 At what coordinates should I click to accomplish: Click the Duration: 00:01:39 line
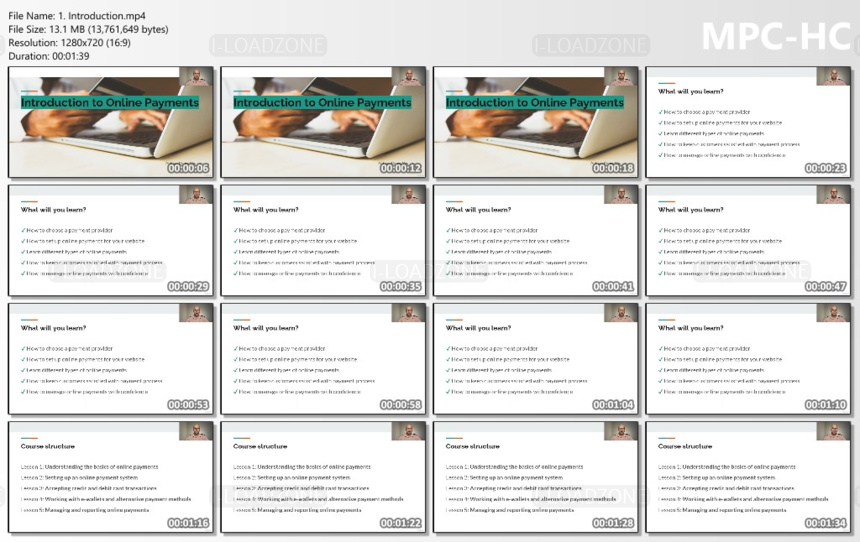[49, 56]
